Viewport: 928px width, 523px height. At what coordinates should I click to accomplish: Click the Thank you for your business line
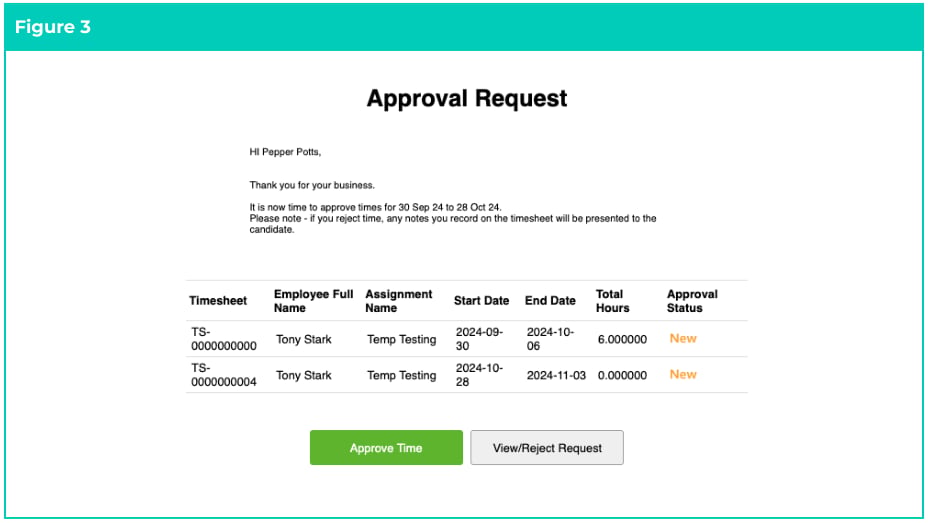click(x=312, y=185)
